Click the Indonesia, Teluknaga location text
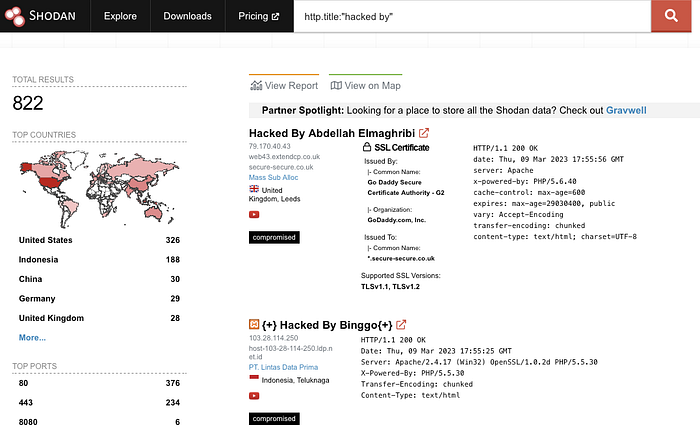This screenshot has width=700, height=430. (296, 380)
